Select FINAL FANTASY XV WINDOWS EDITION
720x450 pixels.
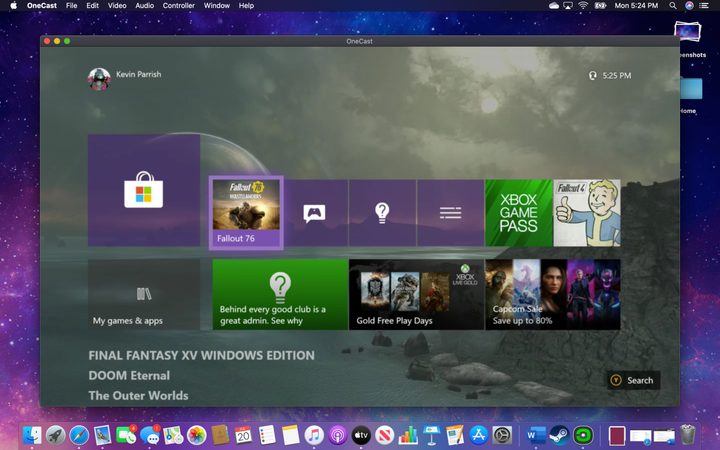(x=202, y=355)
